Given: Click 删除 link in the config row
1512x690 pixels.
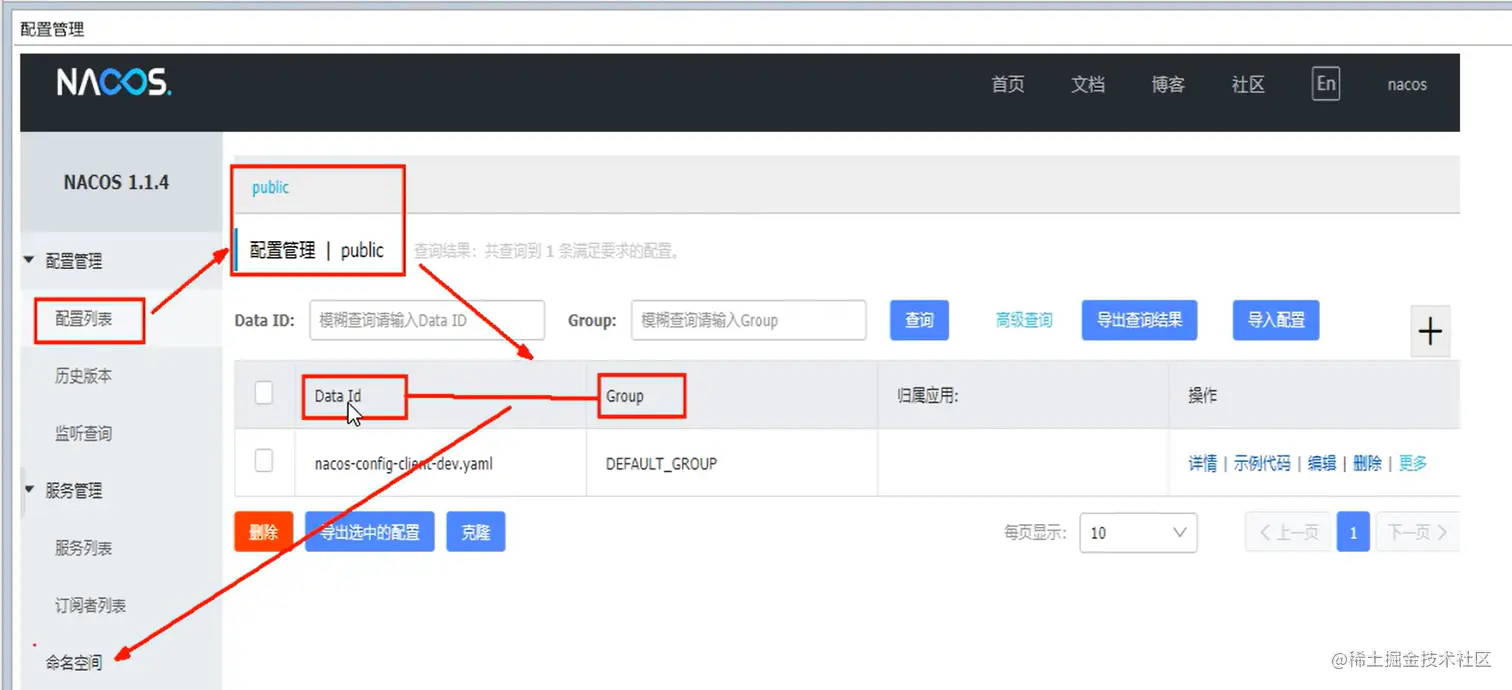Looking at the screenshot, I should [x=1367, y=463].
